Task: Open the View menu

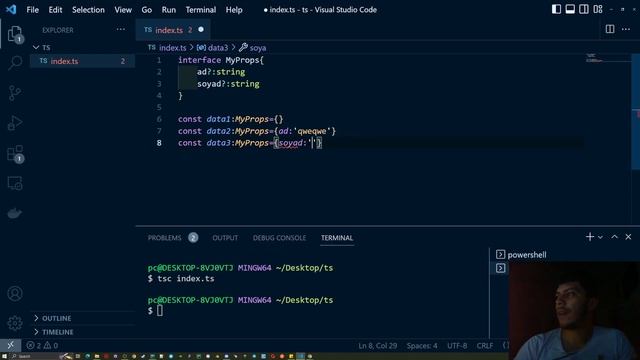Action: point(123,10)
